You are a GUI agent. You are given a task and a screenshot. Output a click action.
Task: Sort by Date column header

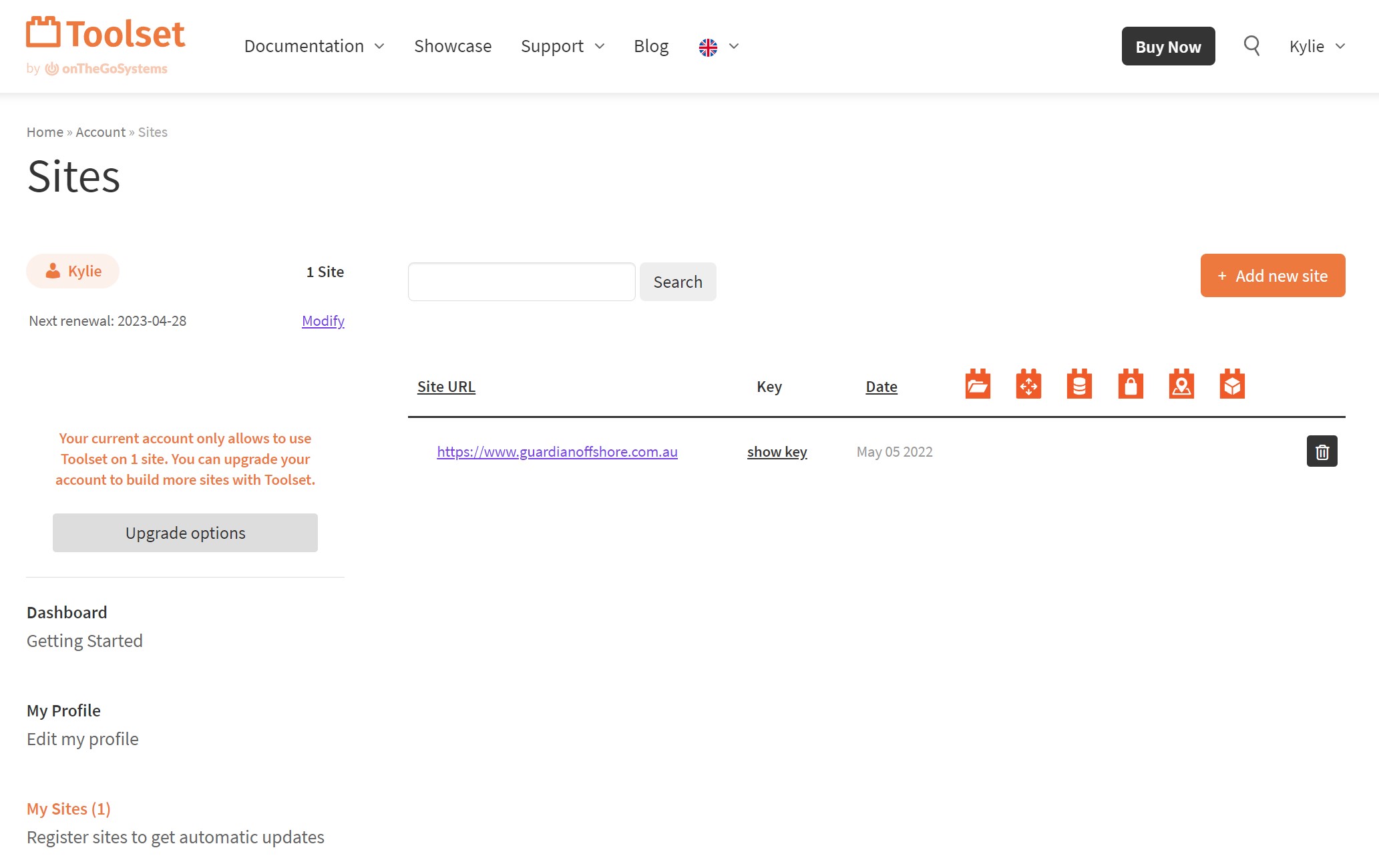pyautogui.click(x=881, y=387)
